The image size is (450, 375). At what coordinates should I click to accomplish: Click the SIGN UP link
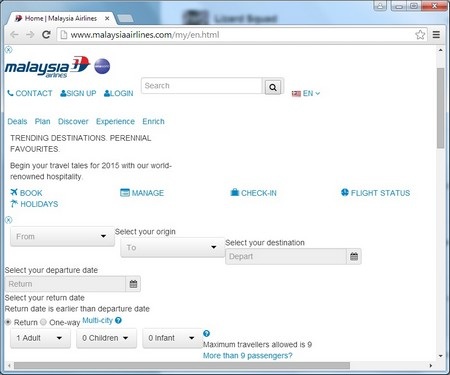pos(78,93)
